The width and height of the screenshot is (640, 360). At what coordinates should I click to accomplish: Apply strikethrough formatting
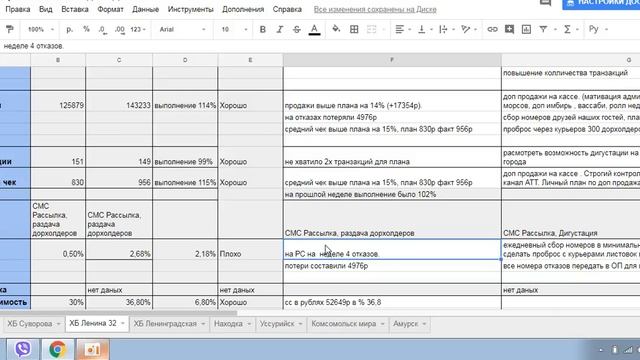297,29
